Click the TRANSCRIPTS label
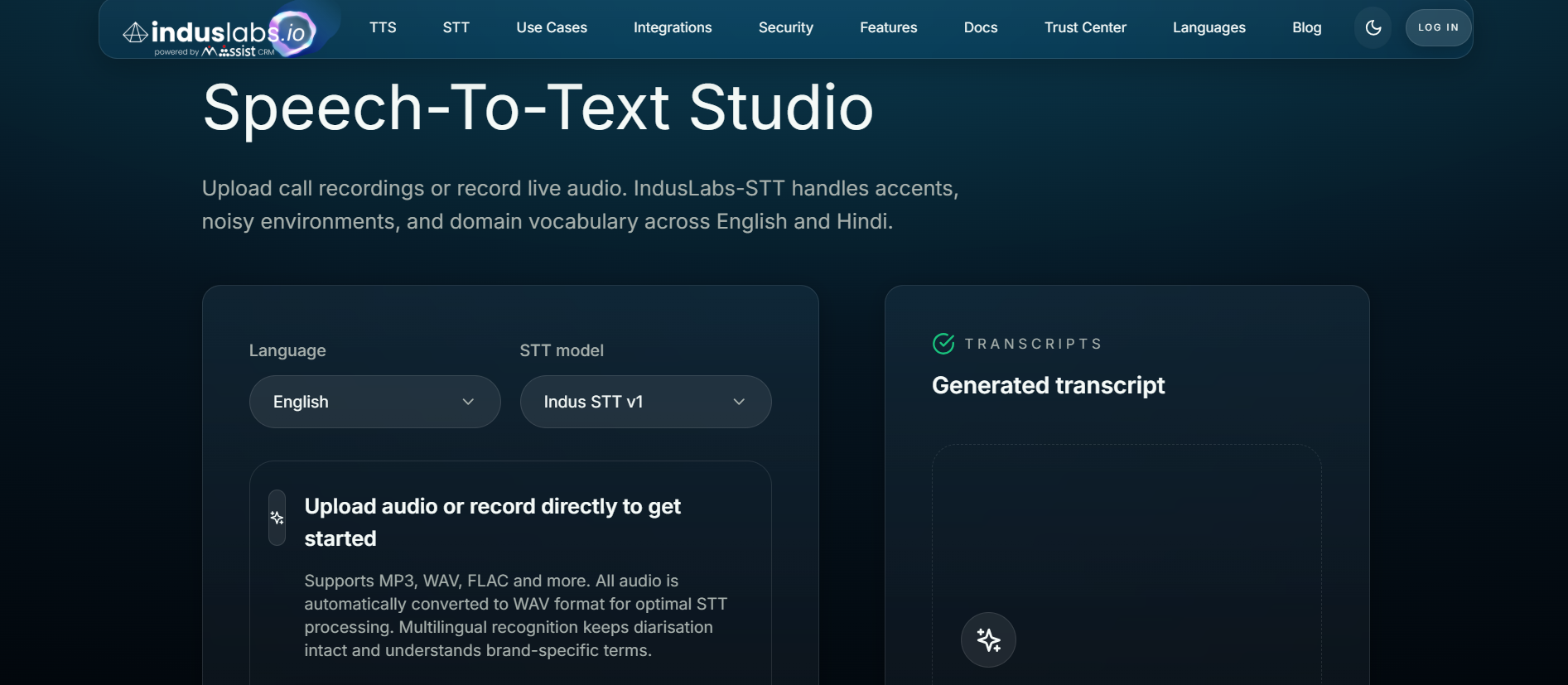 [1033, 344]
